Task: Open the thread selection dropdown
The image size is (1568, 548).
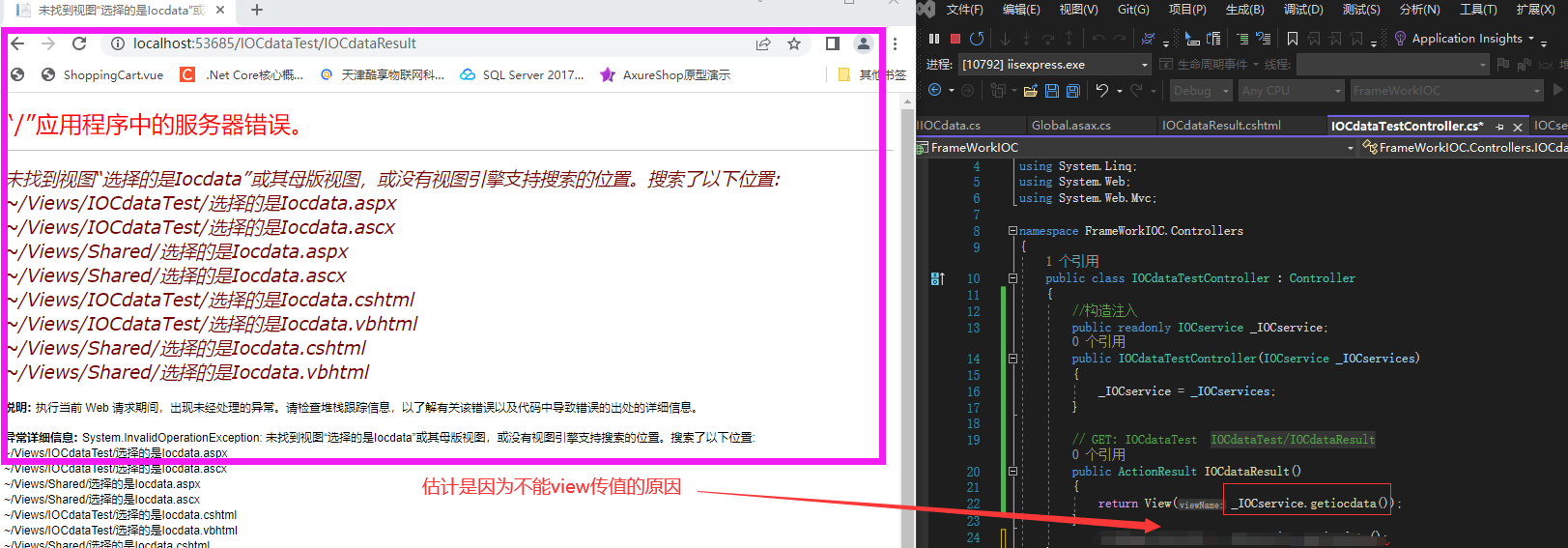Action: point(1392,65)
